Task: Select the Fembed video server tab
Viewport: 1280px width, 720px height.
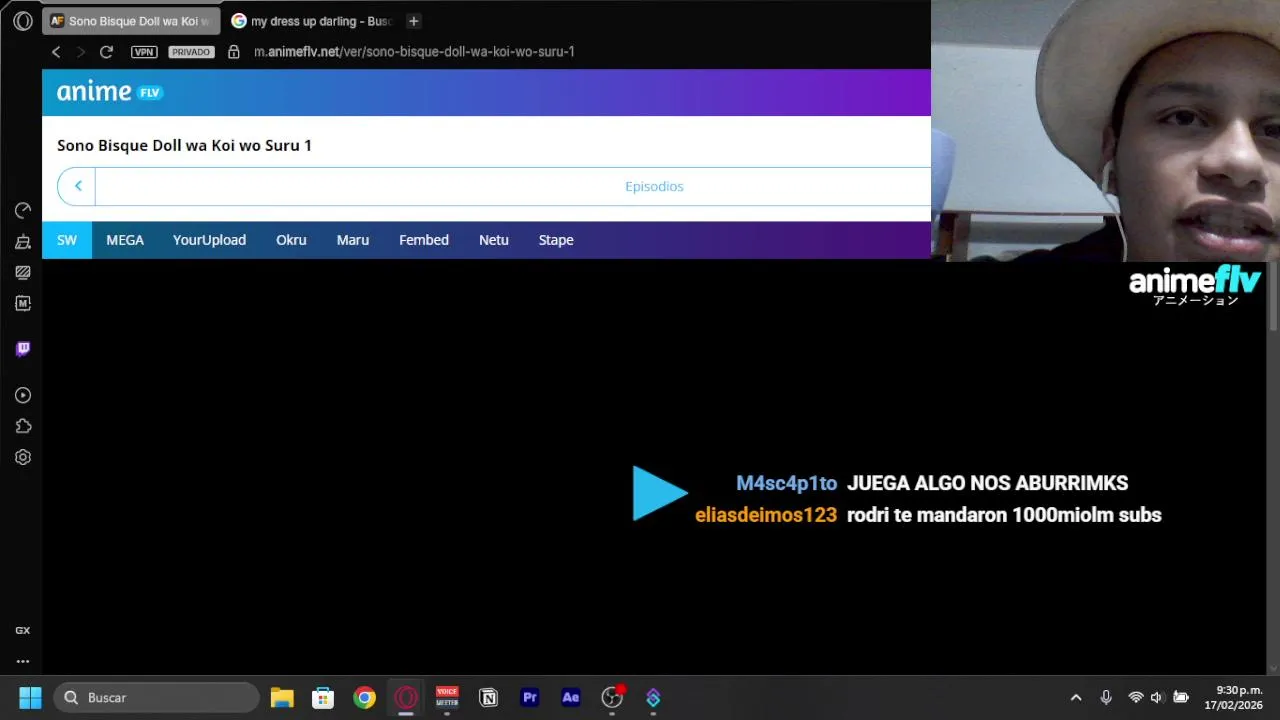Action: click(424, 240)
